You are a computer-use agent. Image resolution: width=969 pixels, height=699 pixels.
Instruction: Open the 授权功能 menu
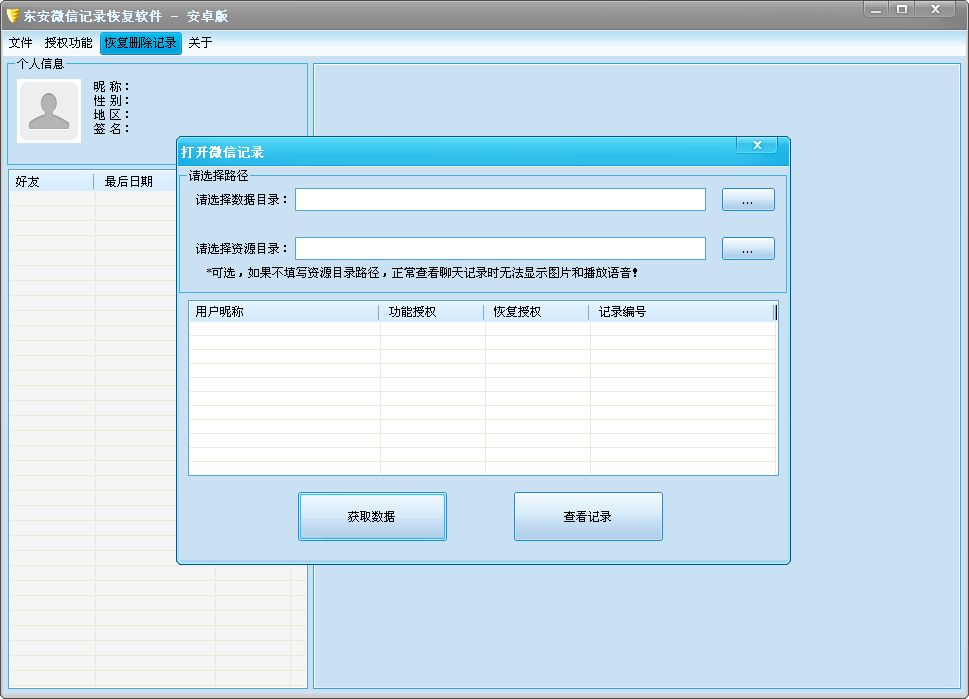68,43
